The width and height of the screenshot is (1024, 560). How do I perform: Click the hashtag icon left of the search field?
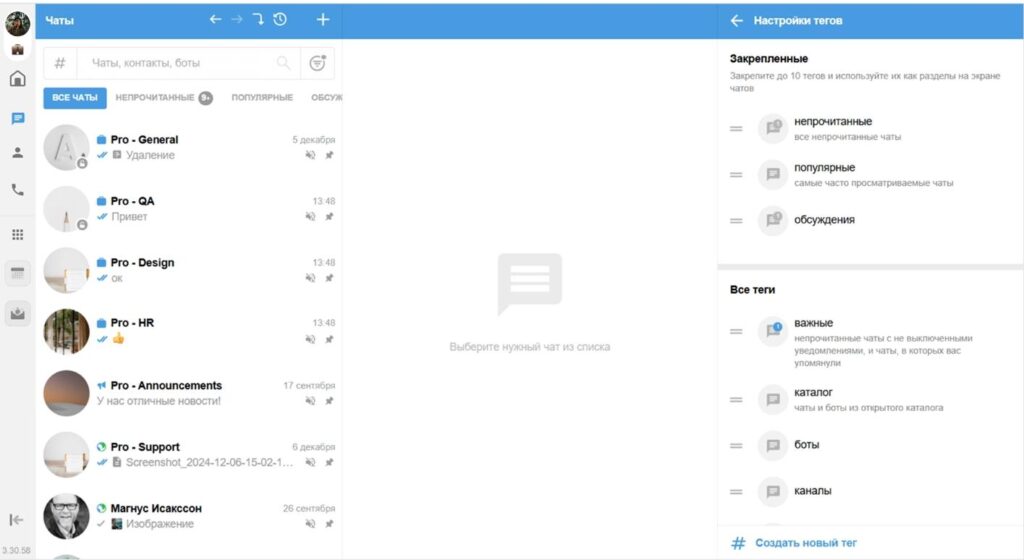[x=60, y=63]
